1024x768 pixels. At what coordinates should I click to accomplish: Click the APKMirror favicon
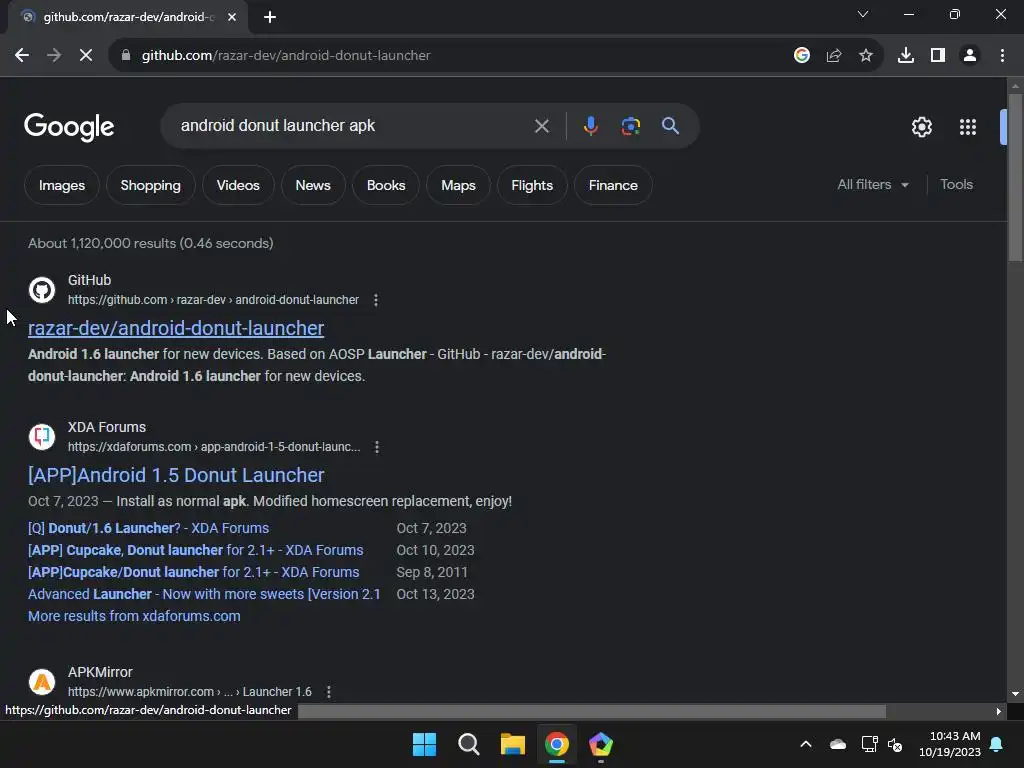(x=42, y=682)
